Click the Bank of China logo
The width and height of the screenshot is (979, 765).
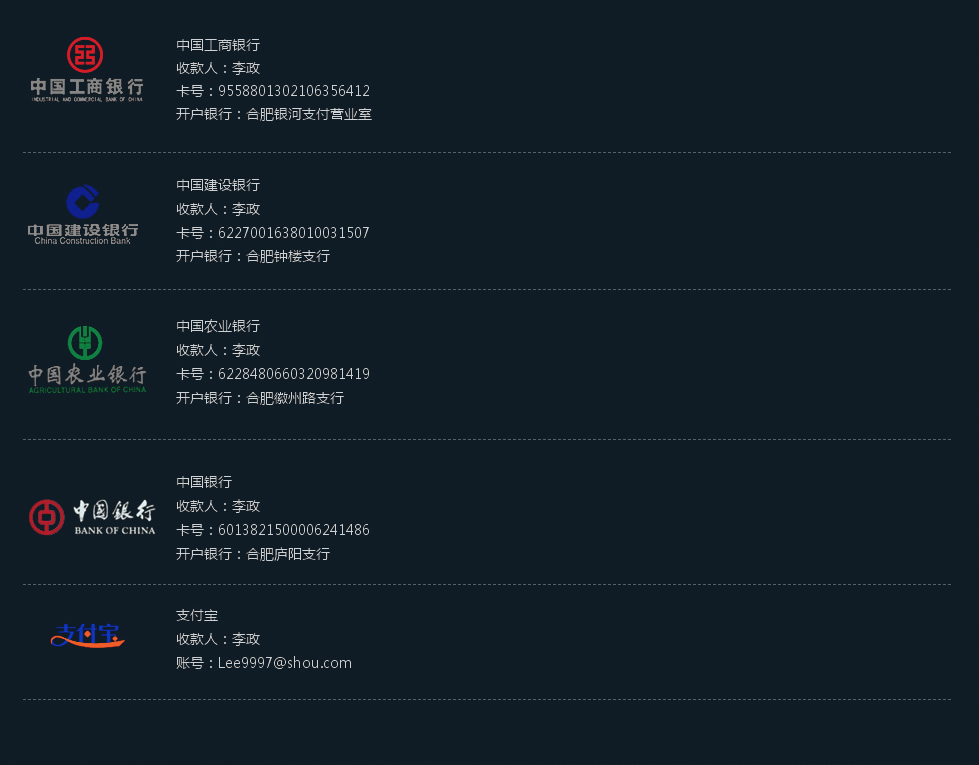click(92, 517)
